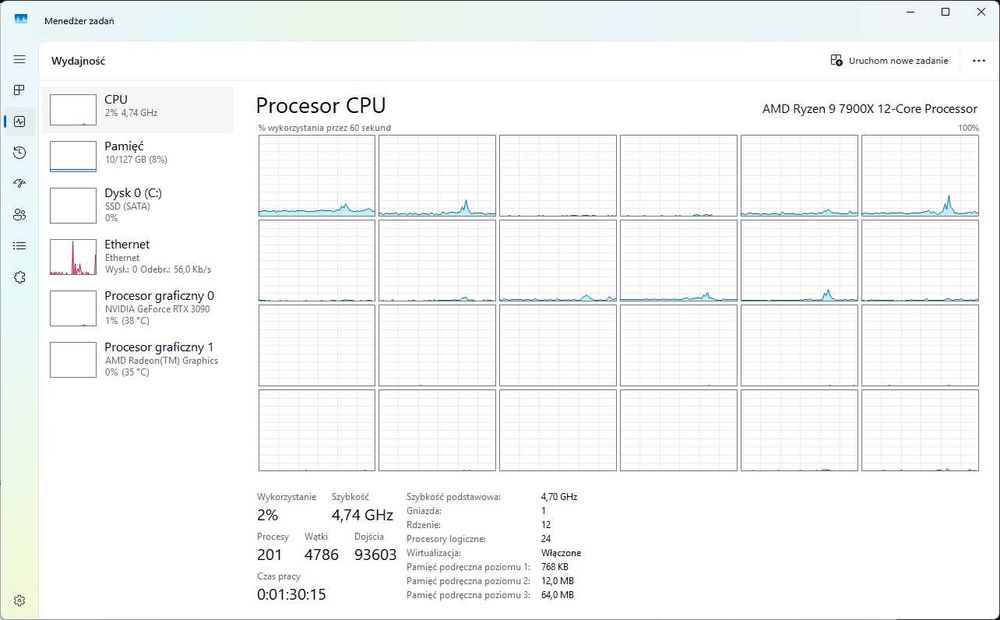The width and height of the screenshot is (1000, 620).
Task: Click the 'Gniazda:' label
Action: point(424,511)
